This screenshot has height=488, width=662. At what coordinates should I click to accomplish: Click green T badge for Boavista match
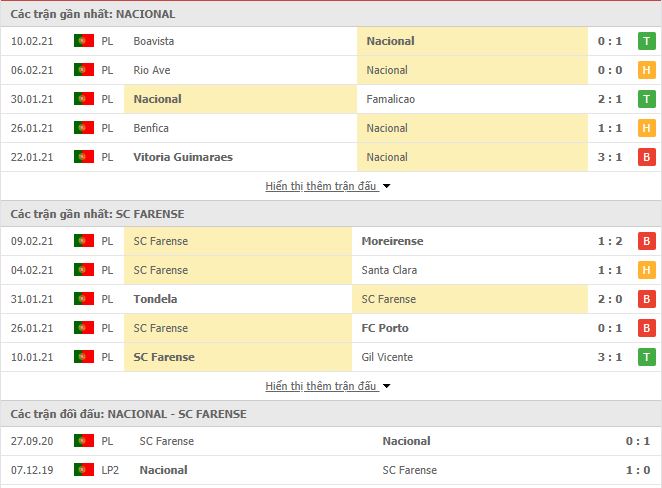click(646, 41)
